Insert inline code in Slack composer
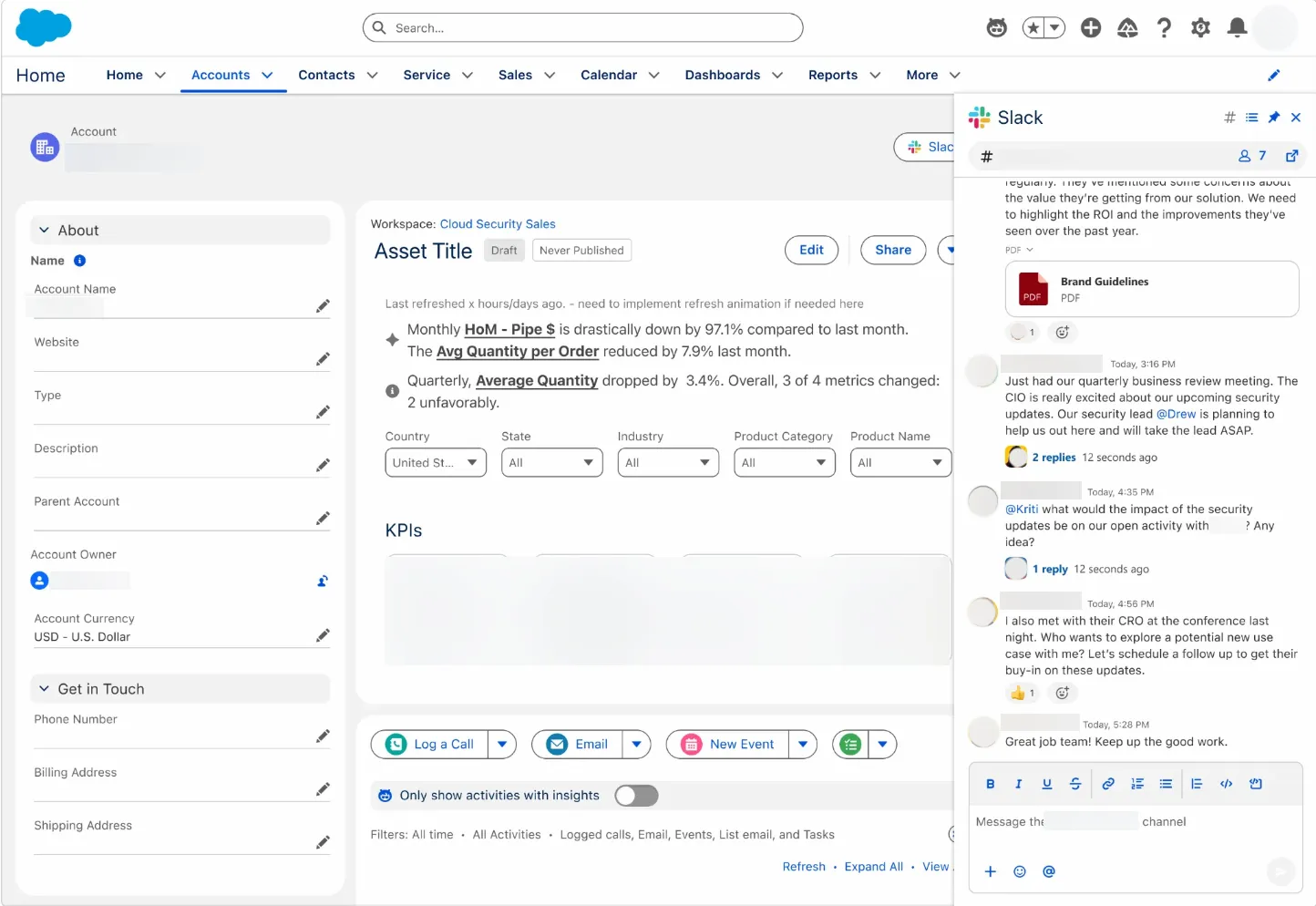 click(1227, 784)
